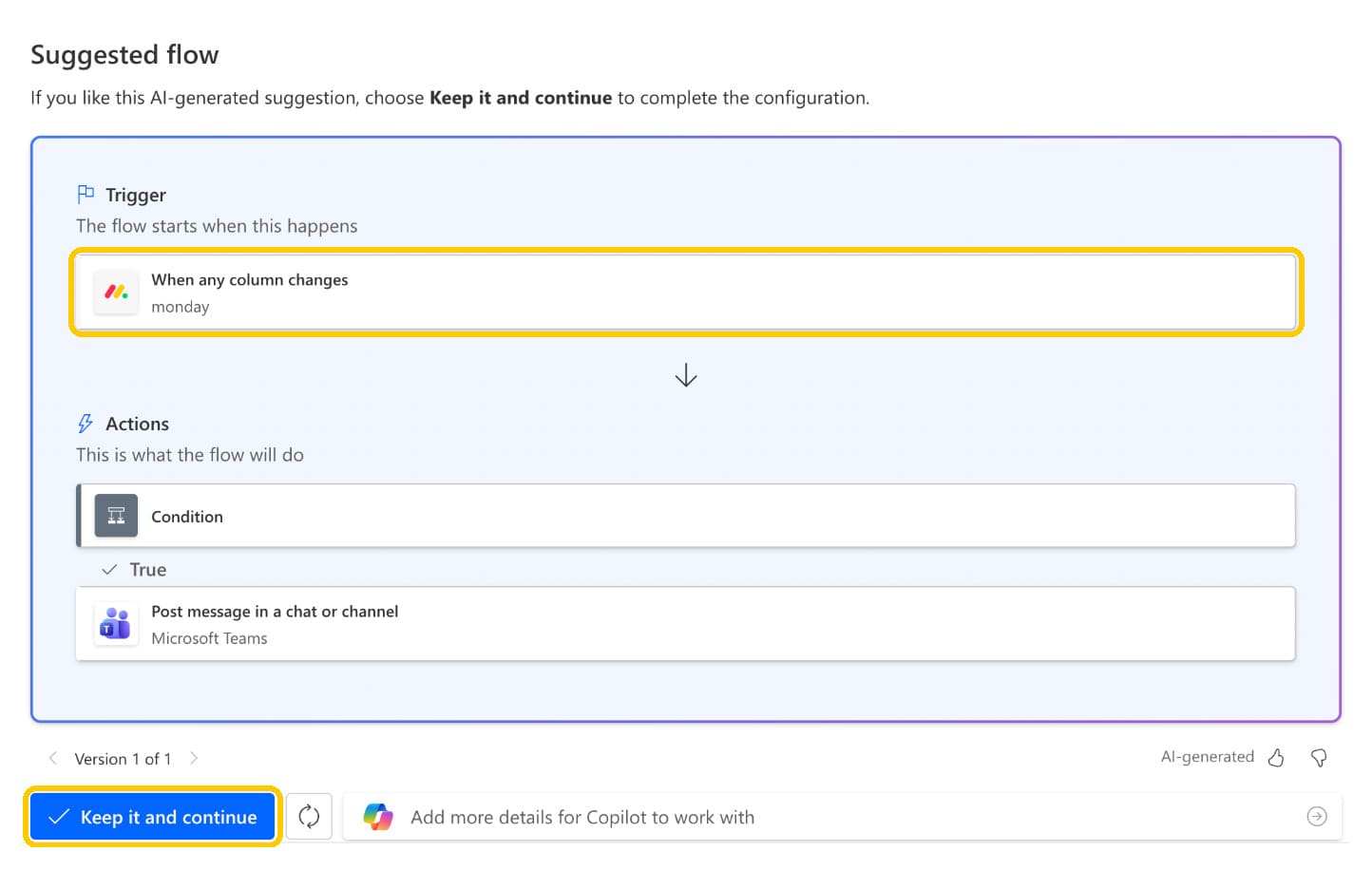Click the Suggested flow heading
The width and height of the screenshot is (1372, 870).
click(x=124, y=55)
